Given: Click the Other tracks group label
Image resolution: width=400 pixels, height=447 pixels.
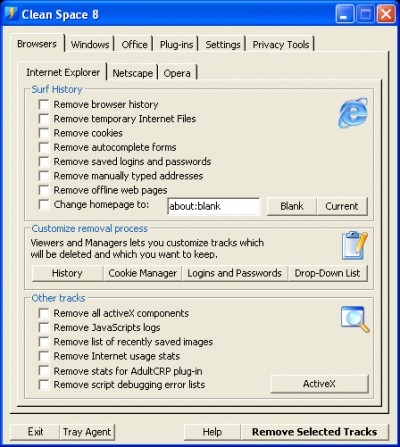Looking at the screenshot, I should tap(58, 298).
